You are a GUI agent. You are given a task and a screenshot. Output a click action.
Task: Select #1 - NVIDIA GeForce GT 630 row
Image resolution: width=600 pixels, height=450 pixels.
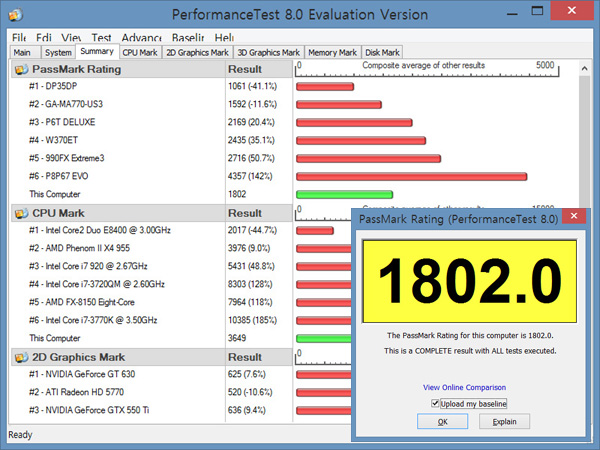152,374
